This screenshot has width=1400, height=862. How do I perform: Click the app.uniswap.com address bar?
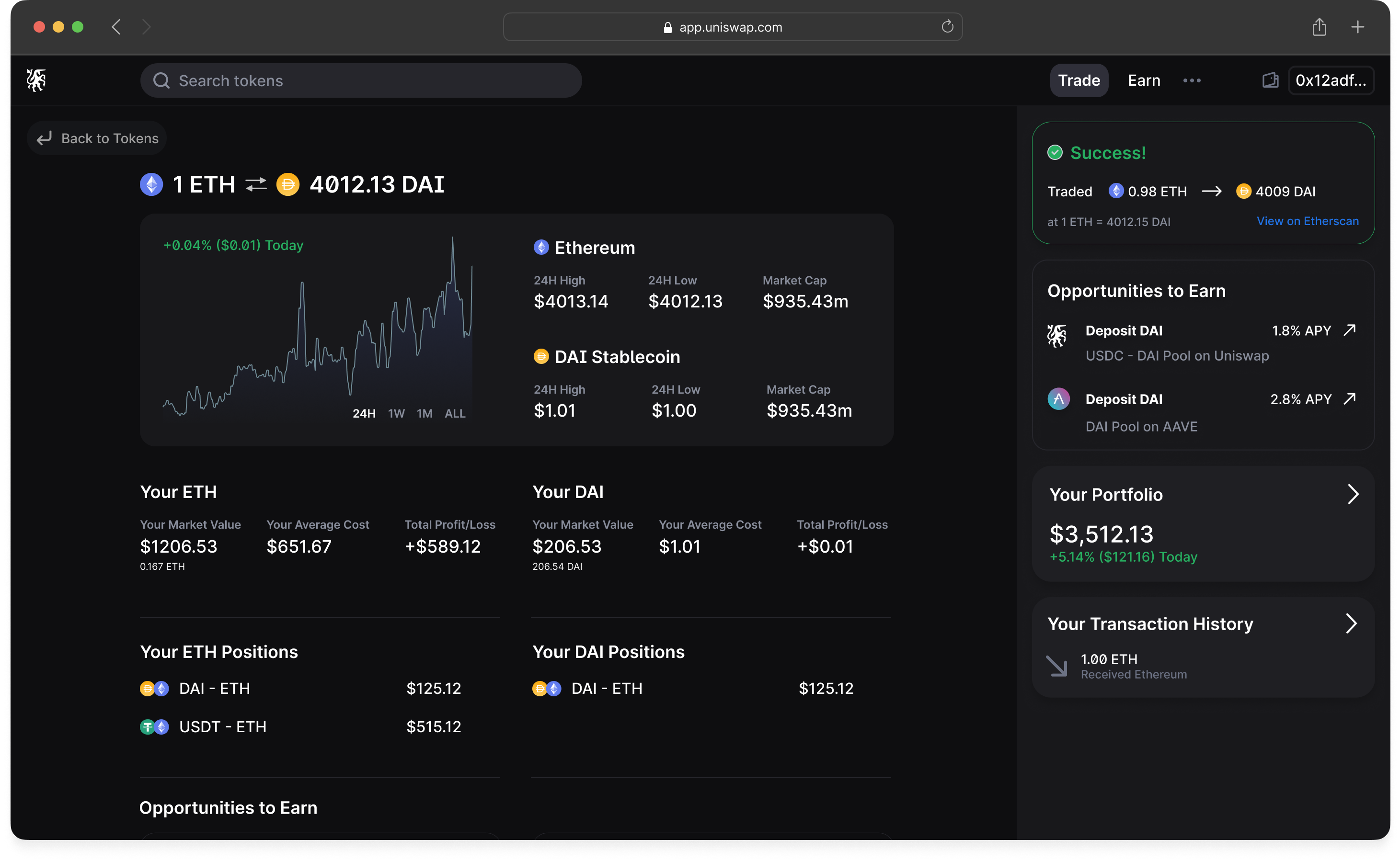(x=733, y=27)
